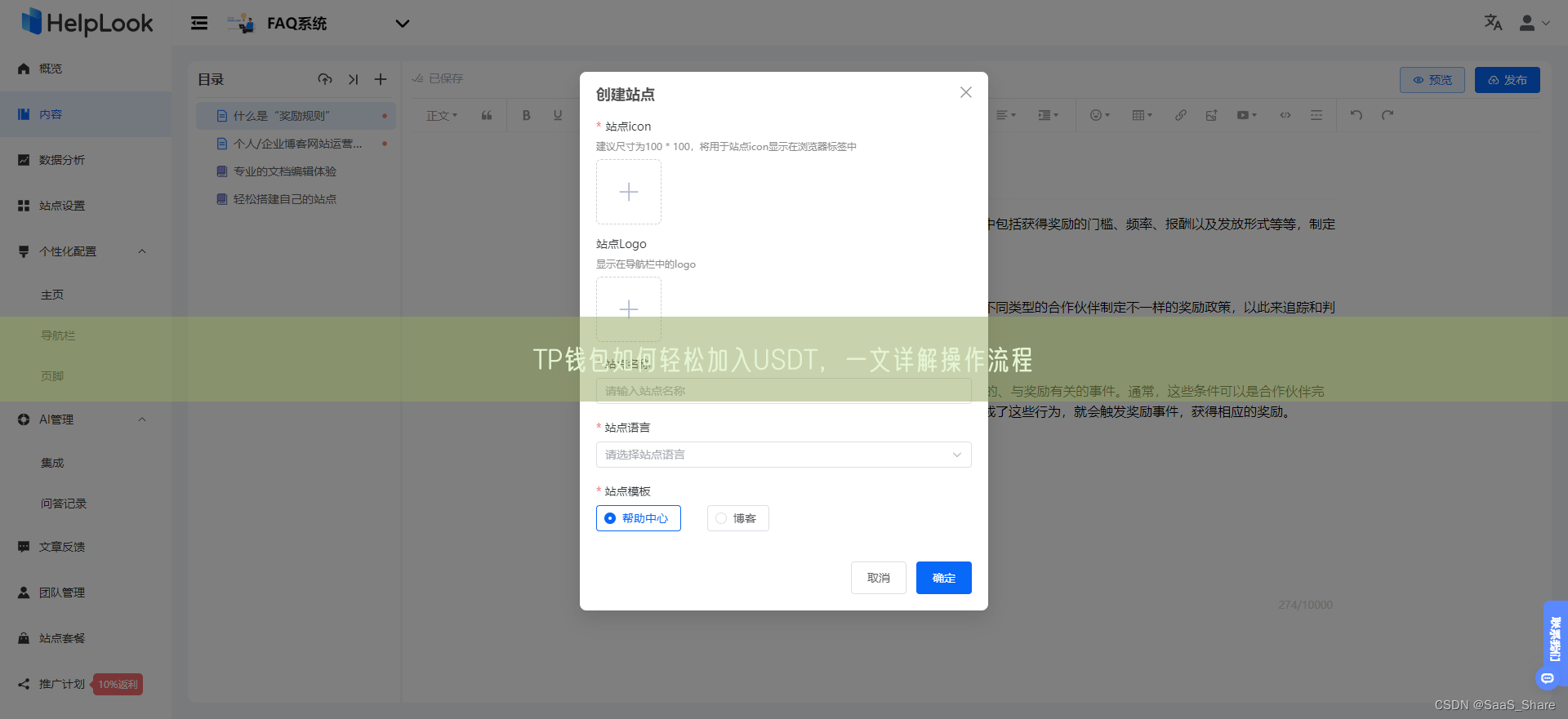
Task: Click the 发布 publish button
Action: pos(1508,80)
